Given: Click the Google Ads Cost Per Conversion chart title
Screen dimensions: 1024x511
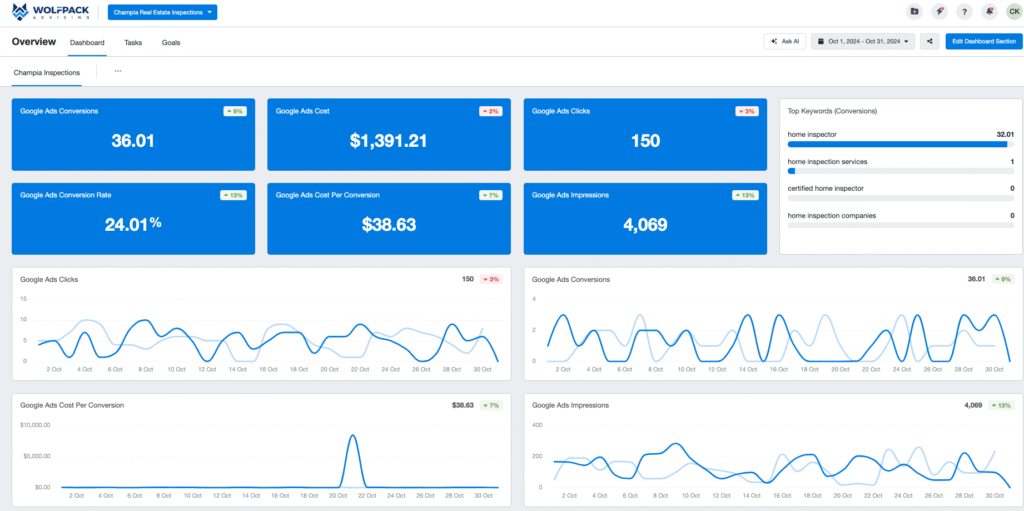Looking at the screenshot, I should tap(72, 405).
